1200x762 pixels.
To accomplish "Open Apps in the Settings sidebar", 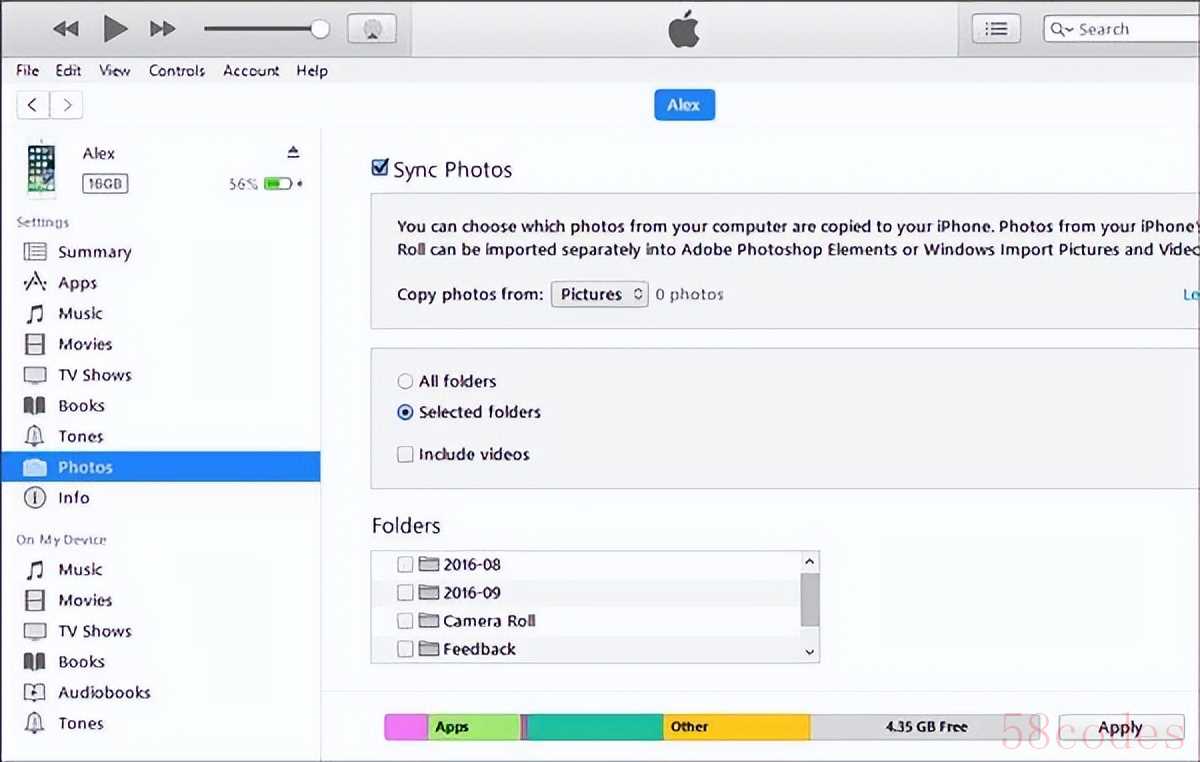I will click(x=77, y=283).
